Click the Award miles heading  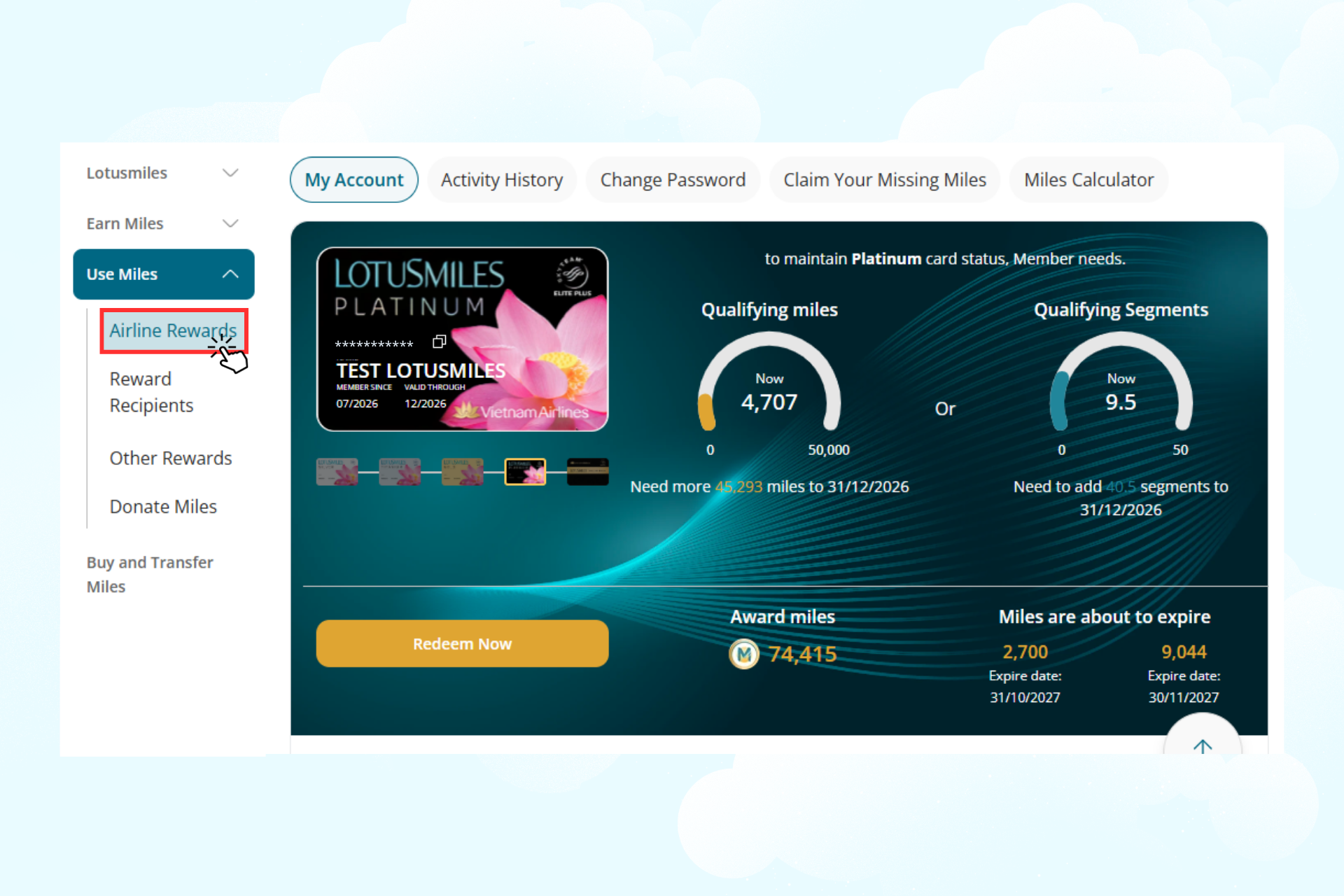tap(783, 617)
